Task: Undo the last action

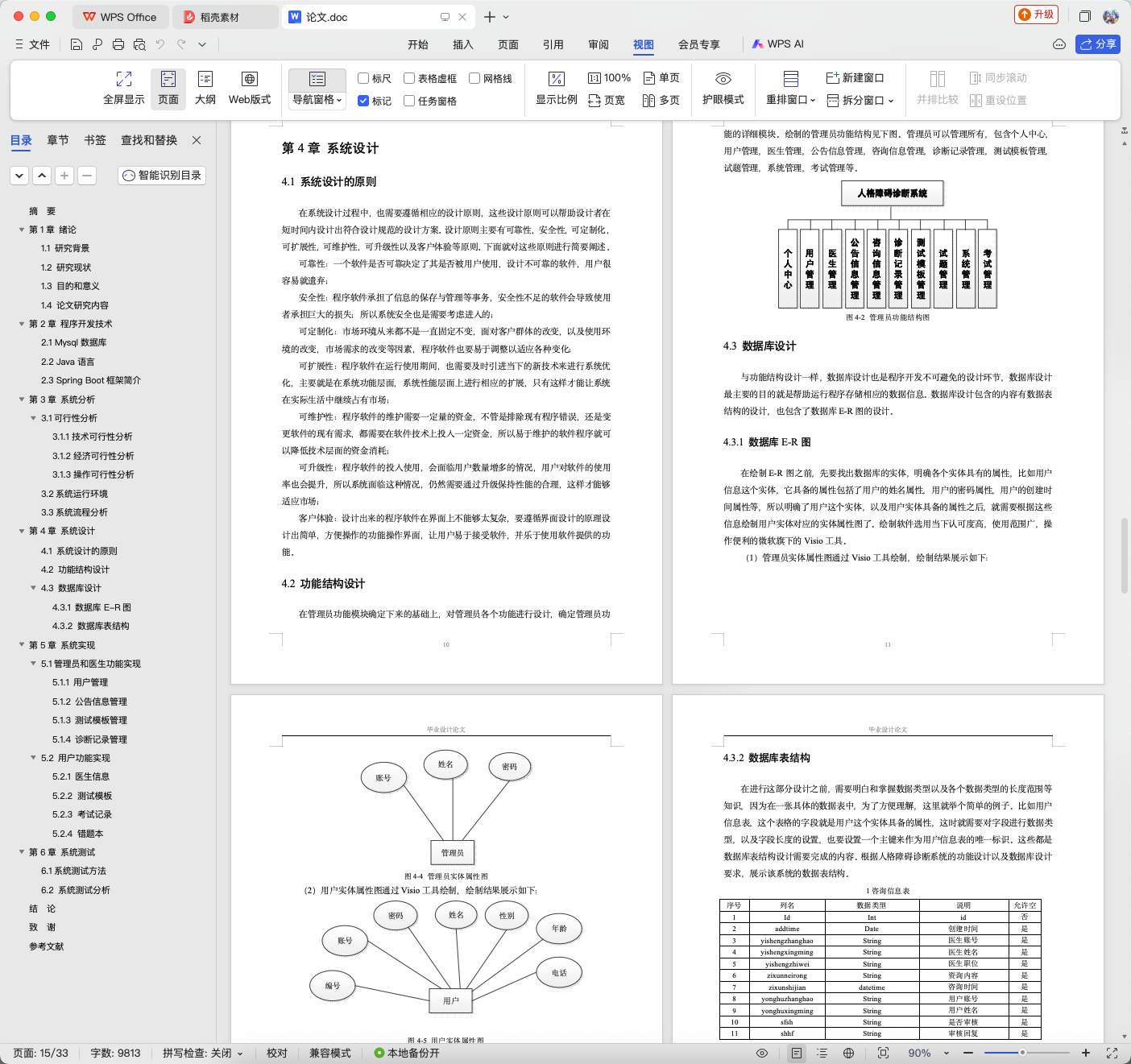Action: pyautogui.click(x=160, y=44)
